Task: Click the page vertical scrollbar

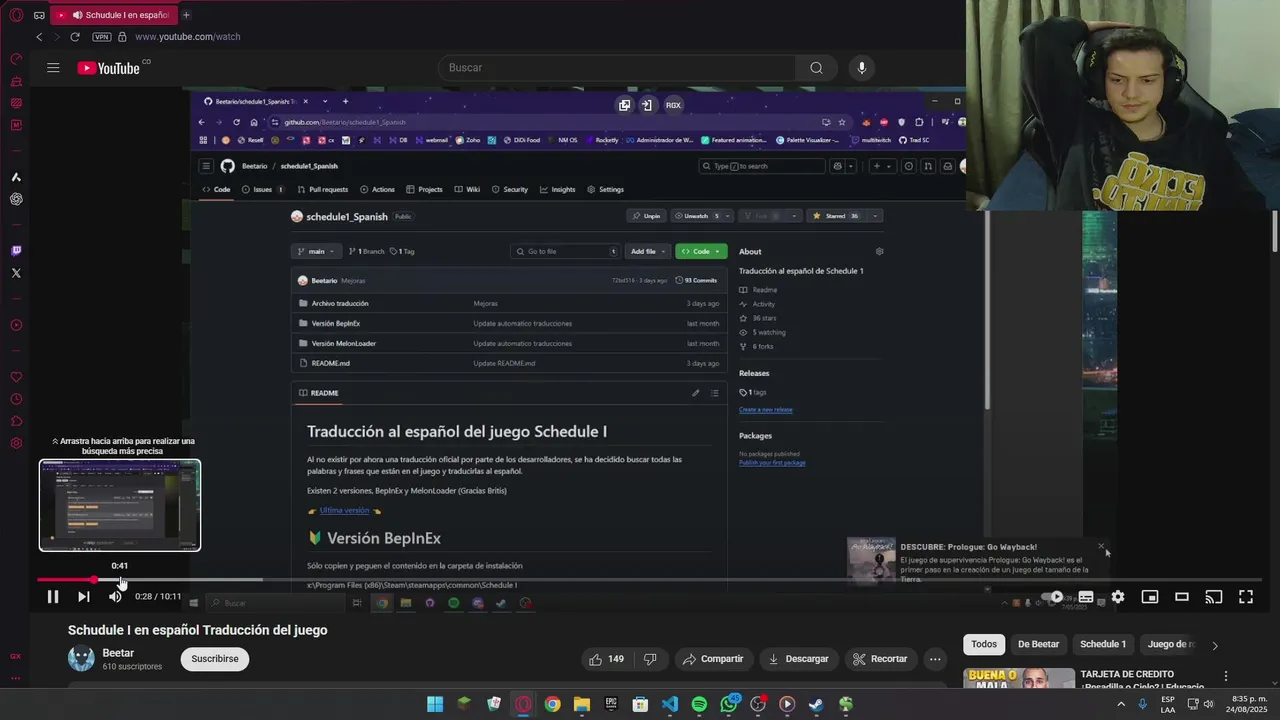Action: point(1275,231)
